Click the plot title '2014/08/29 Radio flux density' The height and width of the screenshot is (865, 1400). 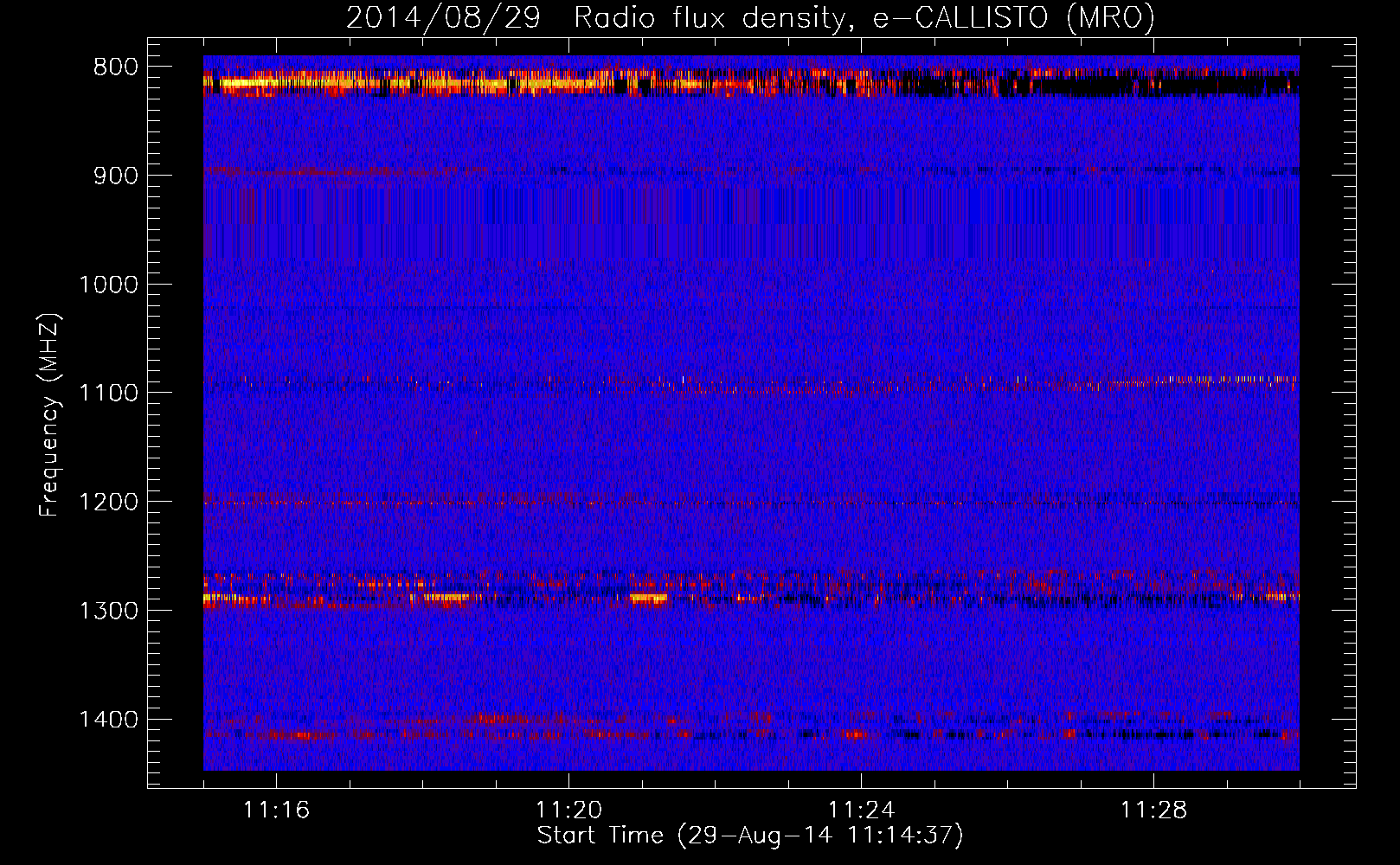click(750, 17)
